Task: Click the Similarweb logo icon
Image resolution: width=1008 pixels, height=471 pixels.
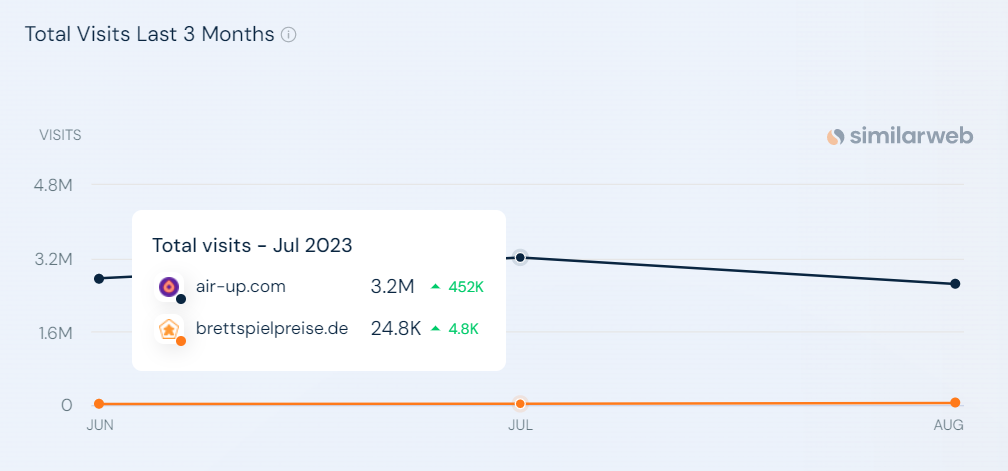Action: pos(835,137)
